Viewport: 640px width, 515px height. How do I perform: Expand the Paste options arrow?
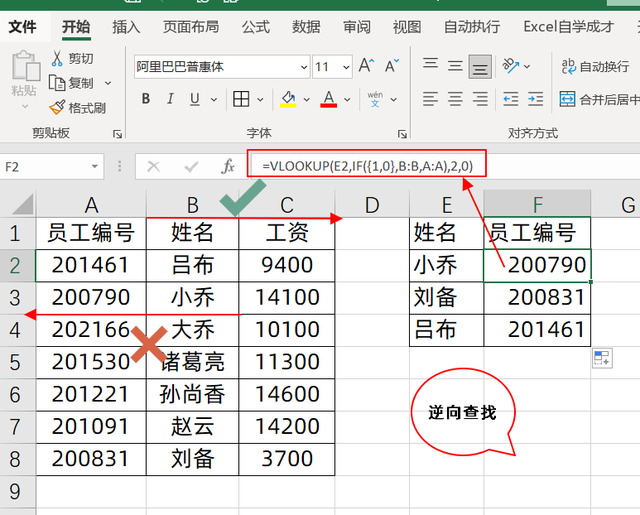(x=25, y=107)
